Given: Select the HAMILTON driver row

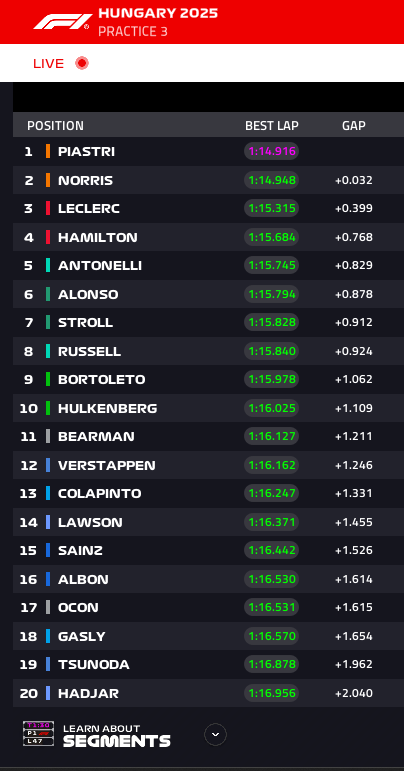Looking at the screenshot, I should 208,237.
